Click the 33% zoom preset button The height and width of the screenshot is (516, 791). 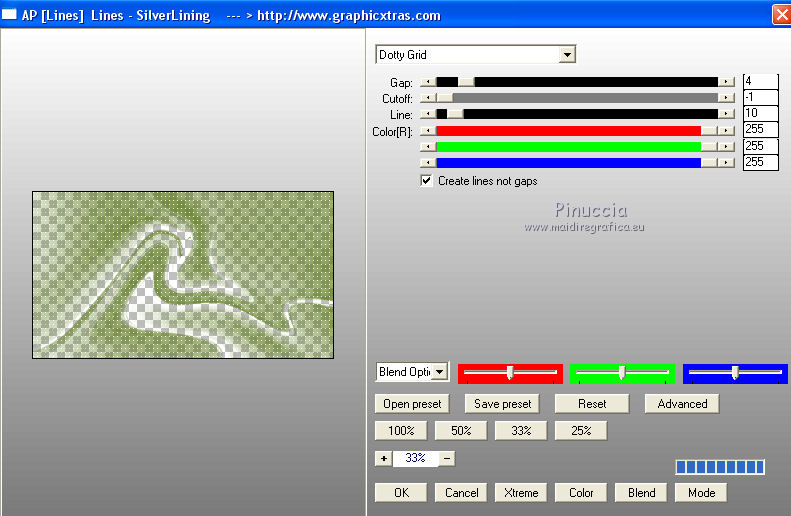point(521,431)
